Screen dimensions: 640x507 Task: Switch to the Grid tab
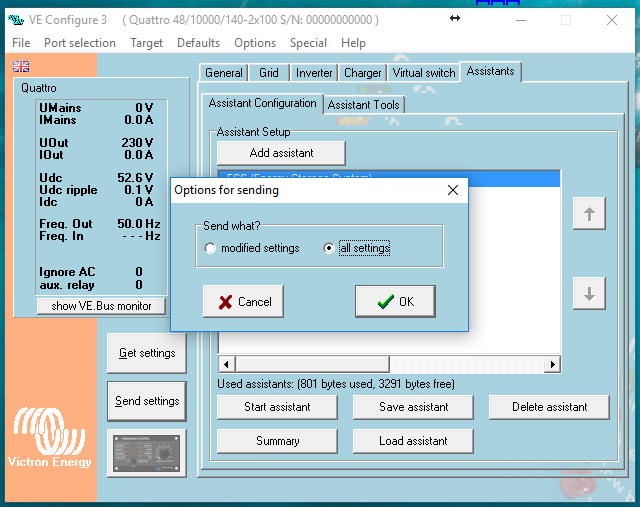[x=269, y=73]
